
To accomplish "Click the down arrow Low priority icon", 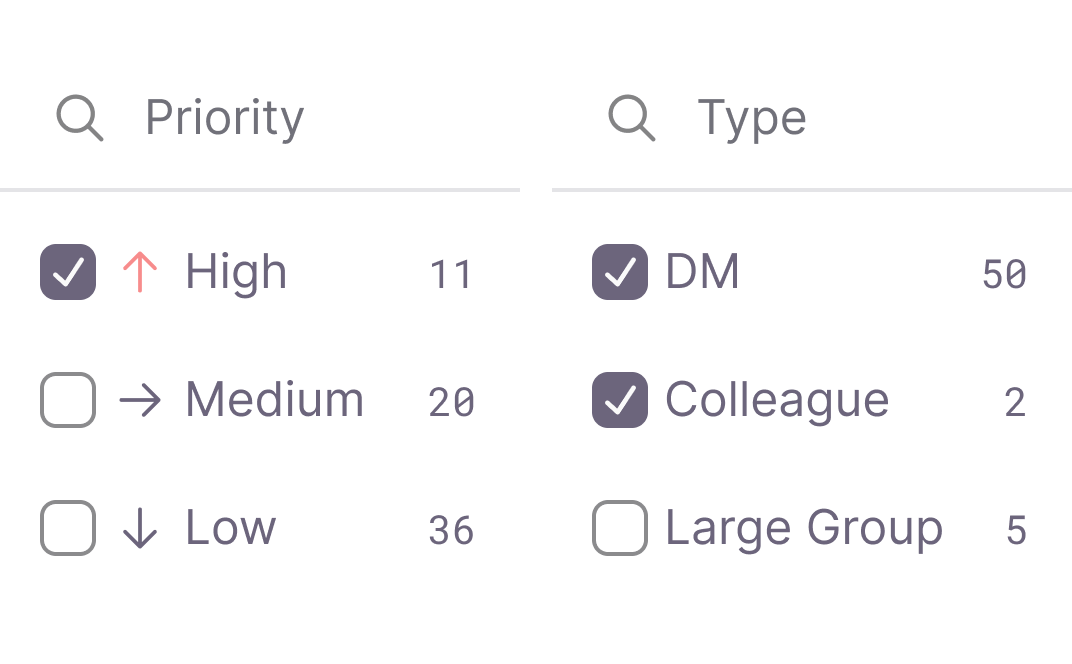I will (x=140, y=528).
